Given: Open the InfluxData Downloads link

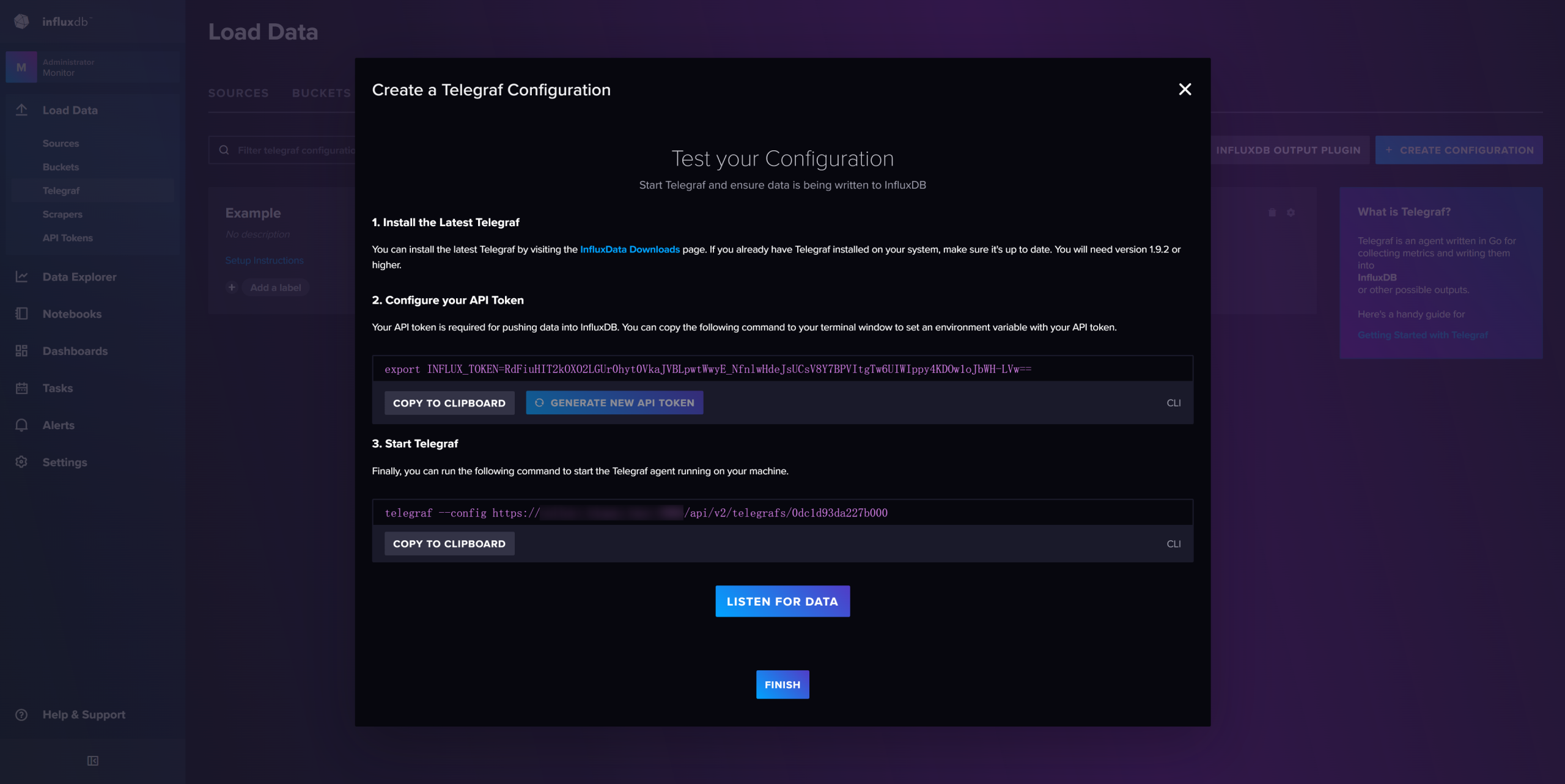Looking at the screenshot, I should pos(630,249).
